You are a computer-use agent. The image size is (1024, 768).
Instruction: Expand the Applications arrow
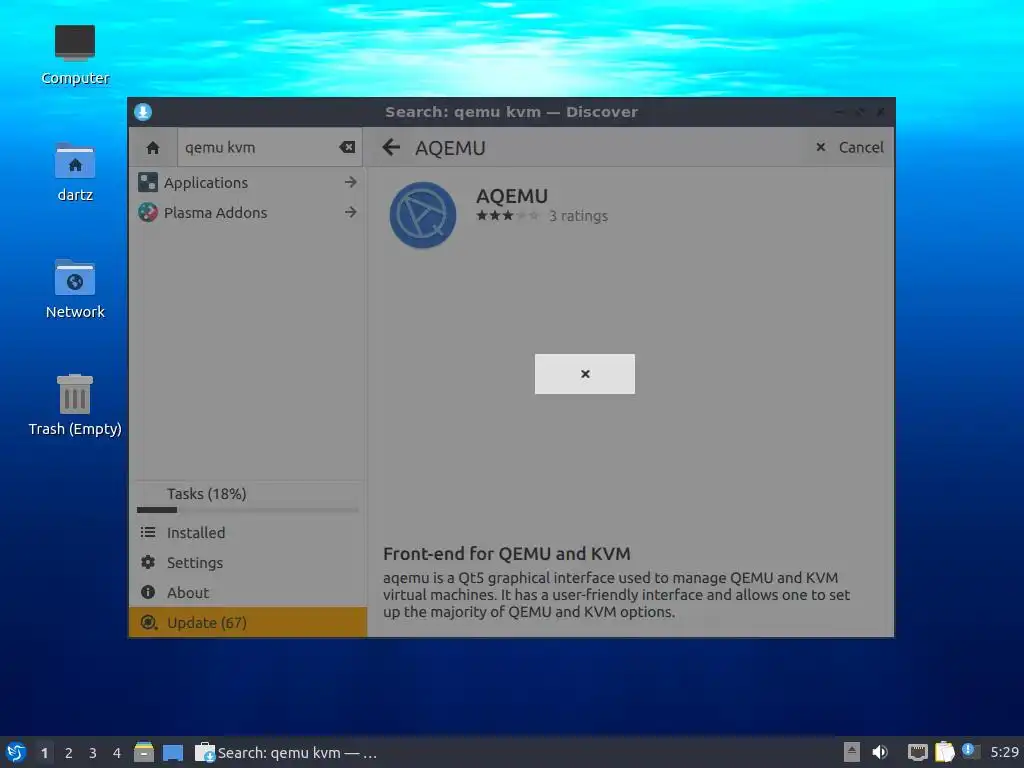(351, 182)
